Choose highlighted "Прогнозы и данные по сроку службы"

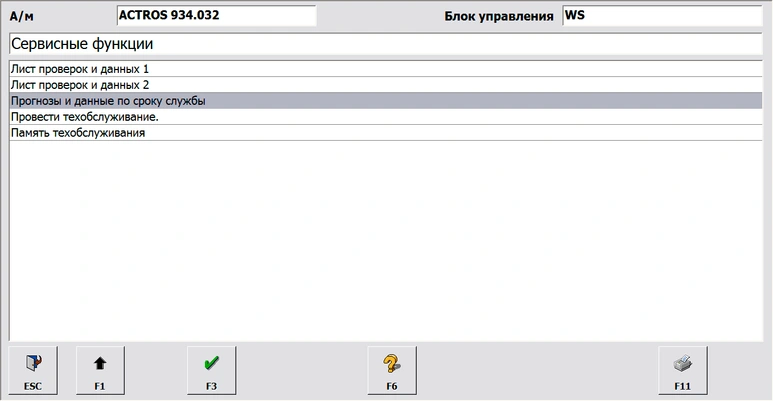click(108, 101)
